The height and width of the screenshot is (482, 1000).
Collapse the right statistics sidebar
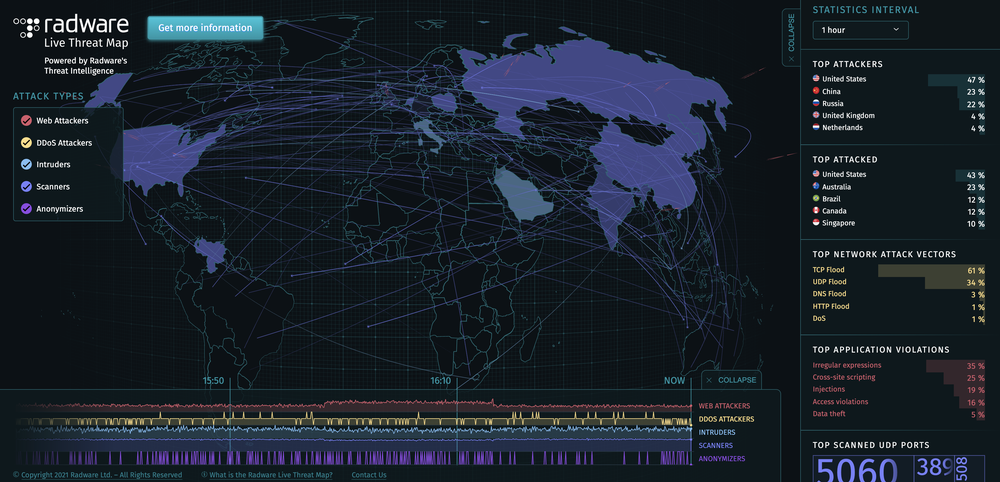point(791,38)
